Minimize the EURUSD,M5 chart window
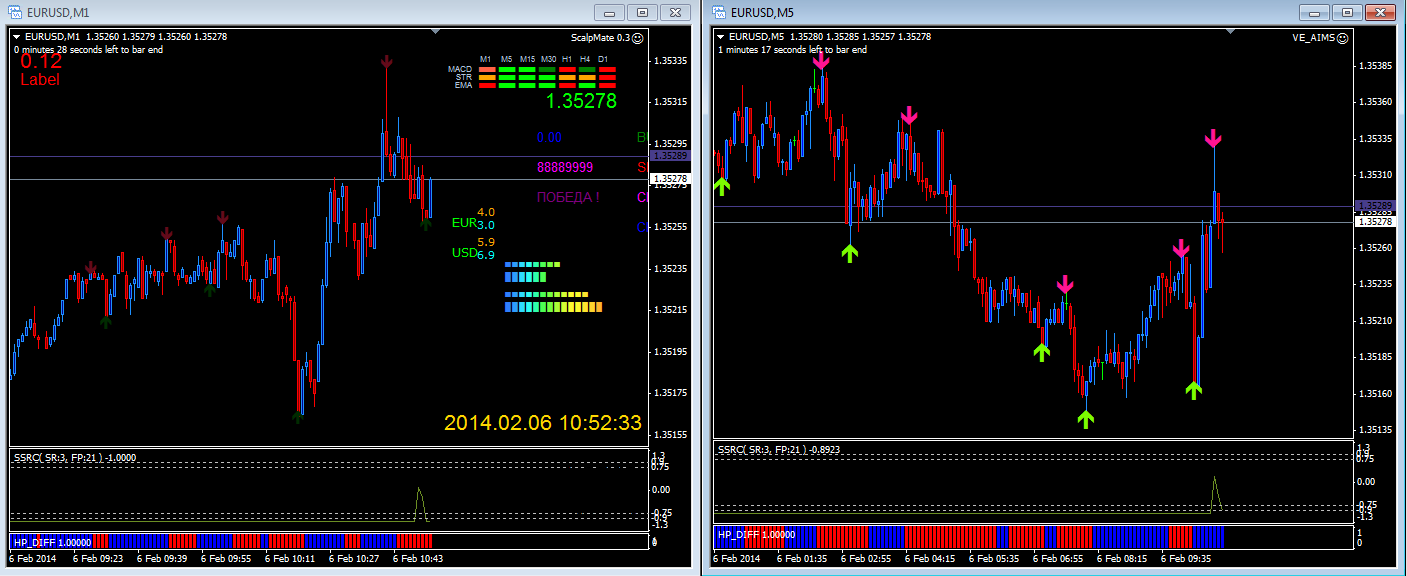This screenshot has height=576, width=1407. point(1314,13)
